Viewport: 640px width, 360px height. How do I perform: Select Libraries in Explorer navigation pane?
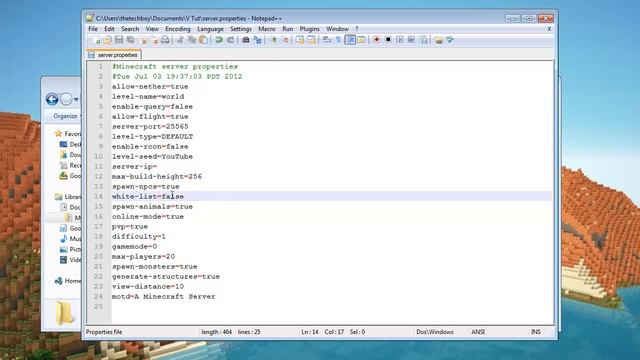click(x=68, y=197)
